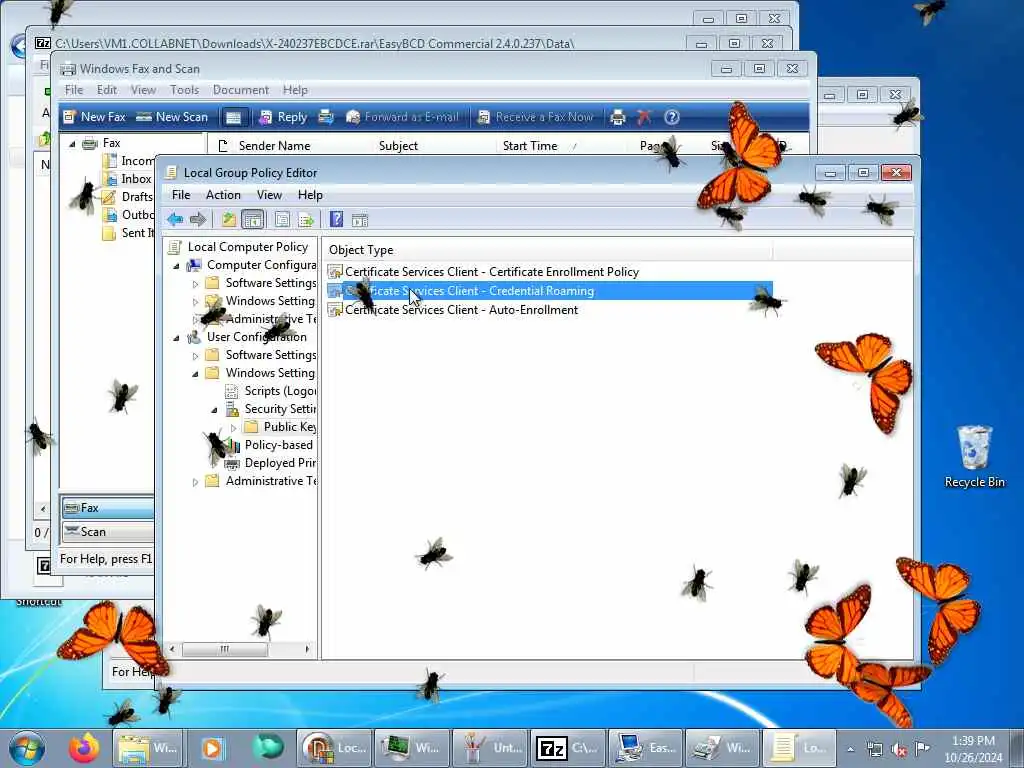The image size is (1024, 768).
Task: Select Certificate Services Client Auto-Enrollment row
Action: tap(461, 310)
